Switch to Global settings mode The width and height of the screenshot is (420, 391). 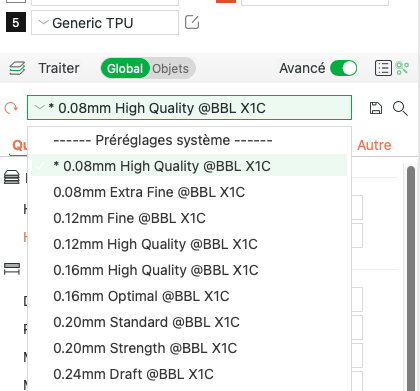point(125,69)
